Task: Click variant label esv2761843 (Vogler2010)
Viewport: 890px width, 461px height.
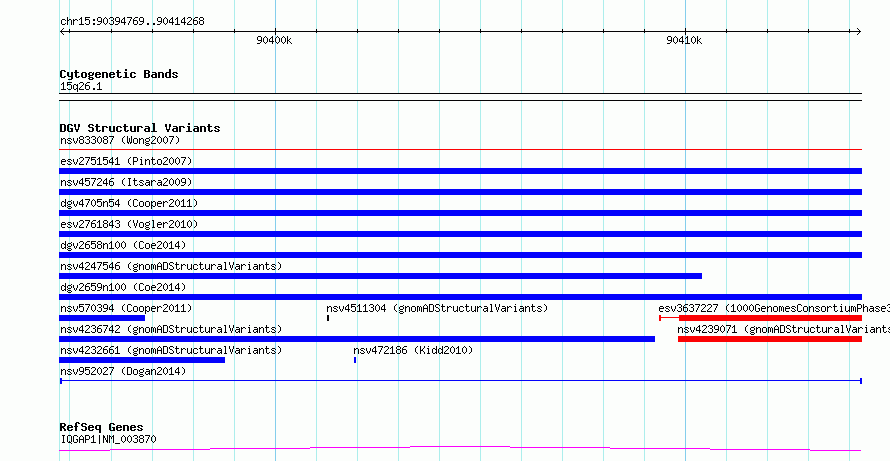Action: (129, 224)
